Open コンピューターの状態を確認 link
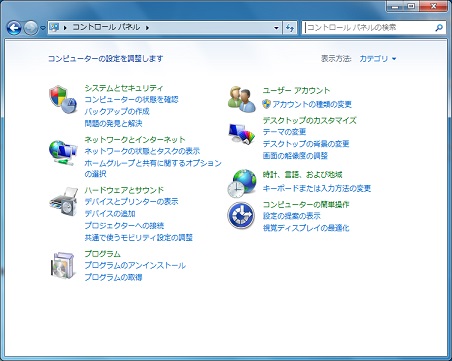 pos(131,100)
